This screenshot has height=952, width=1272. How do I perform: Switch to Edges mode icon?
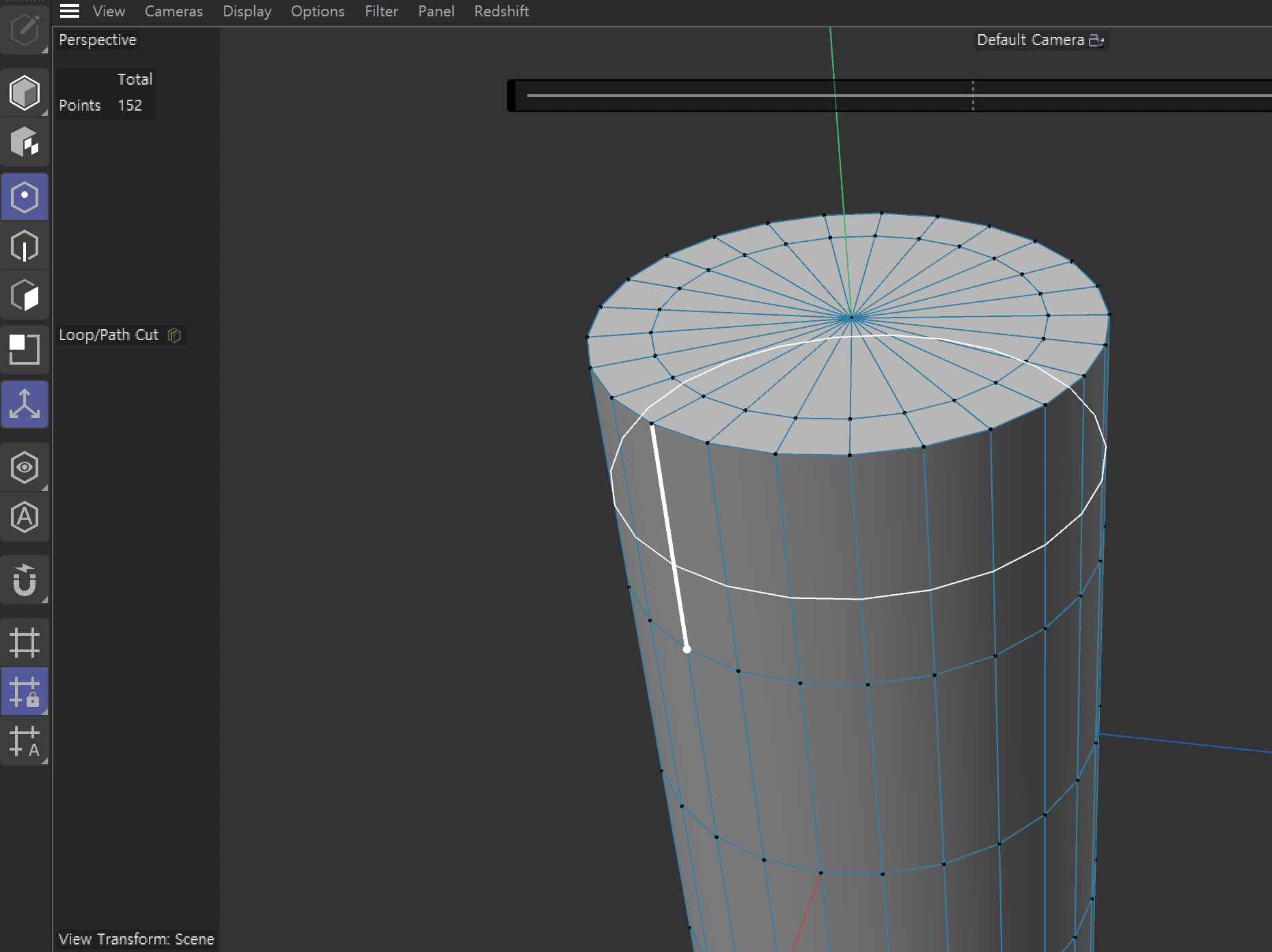click(25, 247)
